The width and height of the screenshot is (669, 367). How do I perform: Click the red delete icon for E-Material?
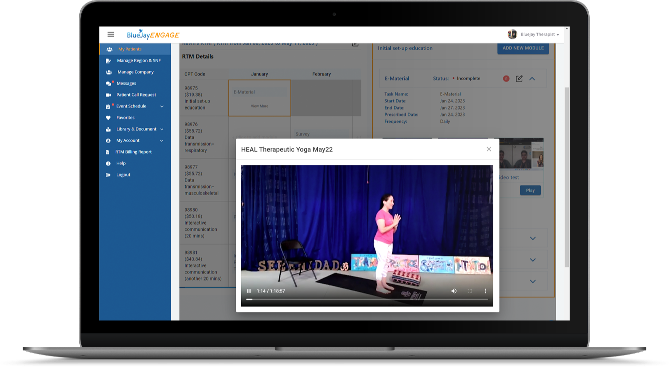tap(506, 79)
